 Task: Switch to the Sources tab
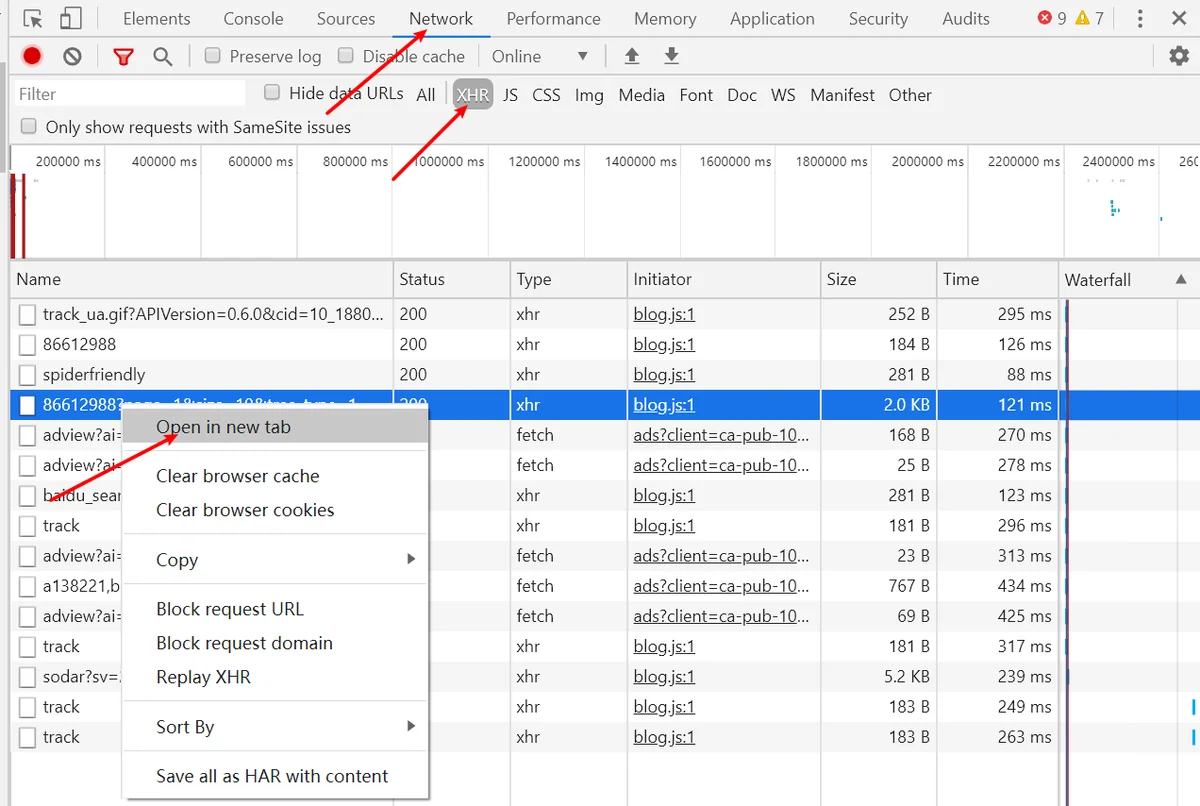pos(346,19)
